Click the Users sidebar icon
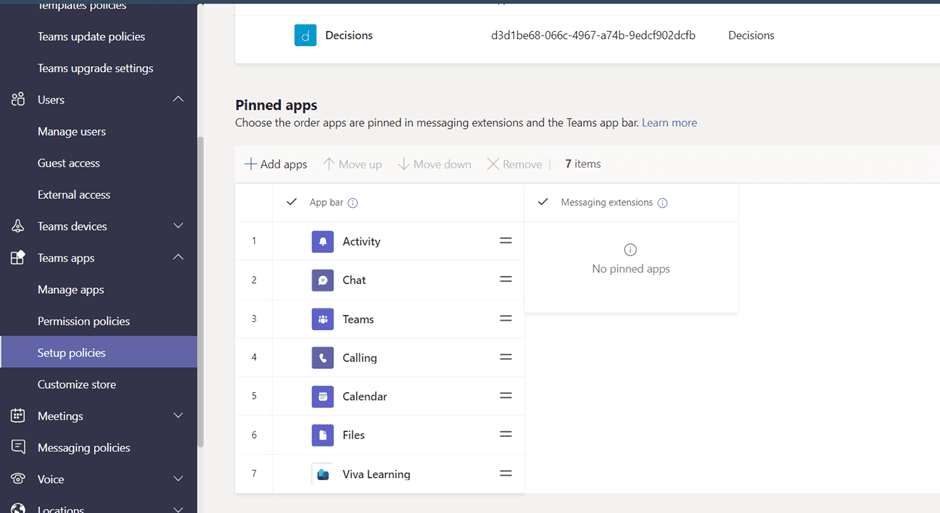Image resolution: width=940 pixels, height=513 pixels. click(18, 99)
